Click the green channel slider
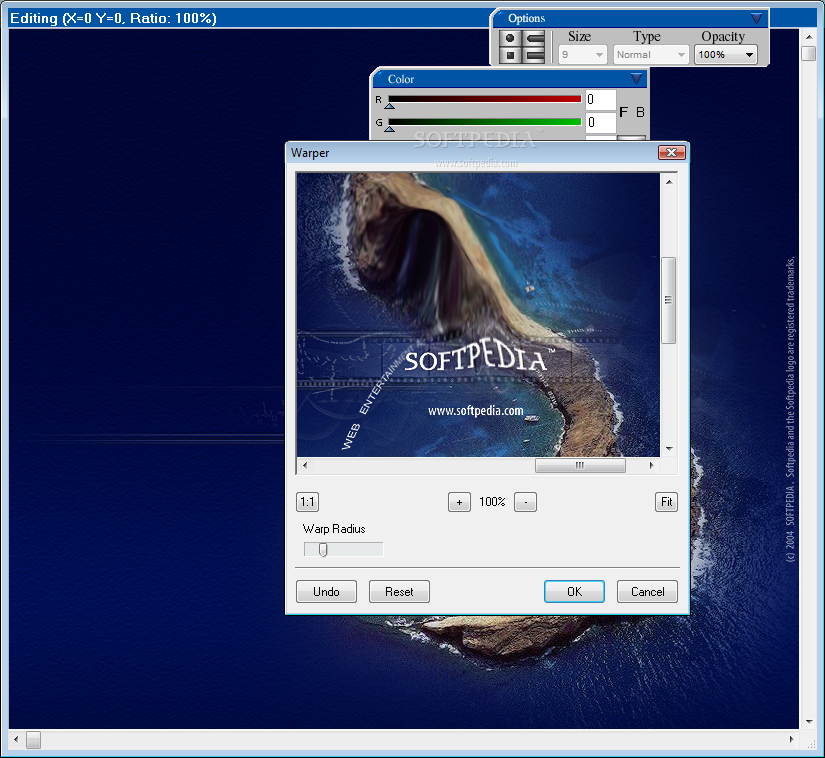This screenshot has height=758, width=825. (484, 122)
